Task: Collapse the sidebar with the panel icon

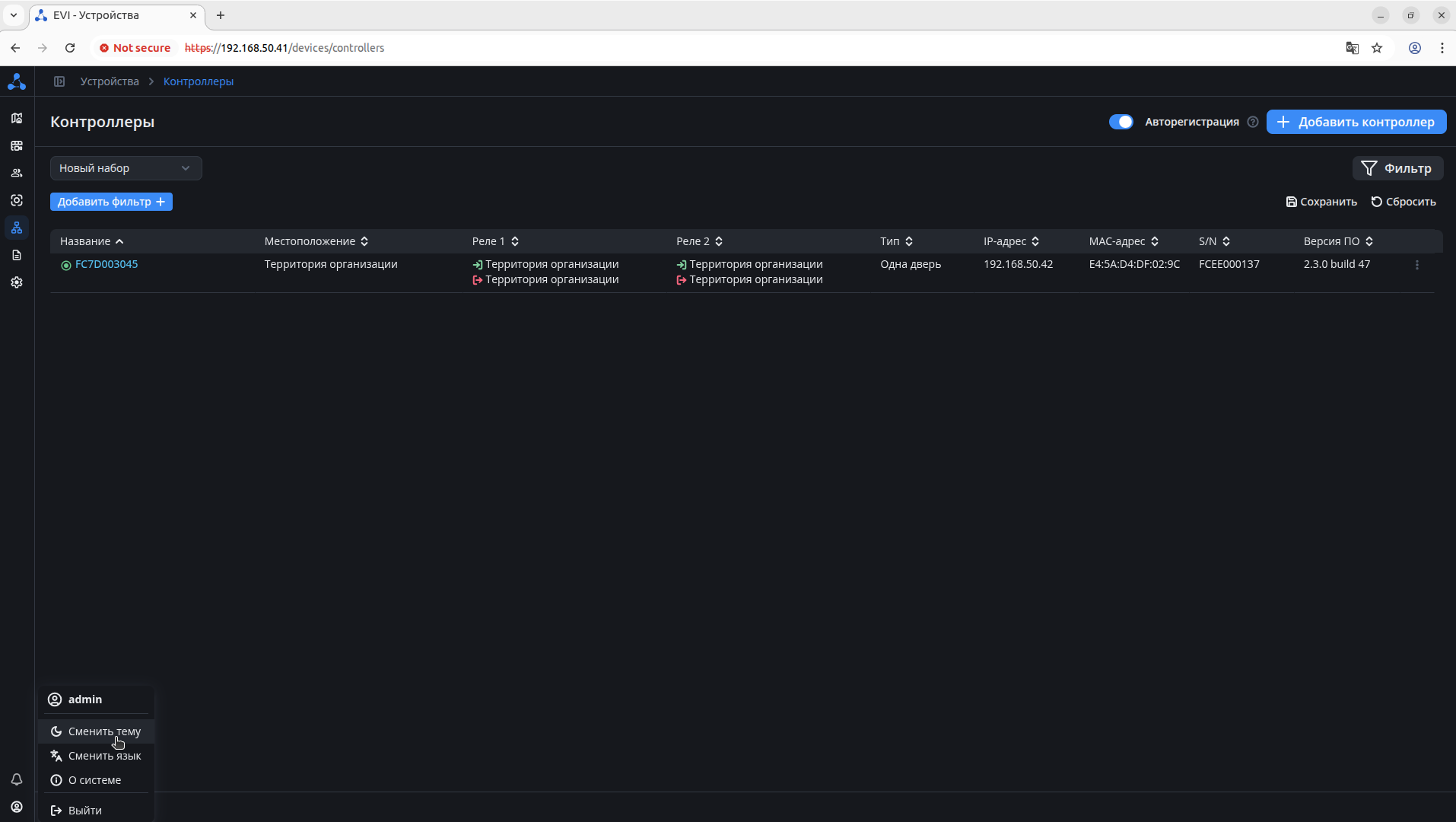Action: coord(59,81)
